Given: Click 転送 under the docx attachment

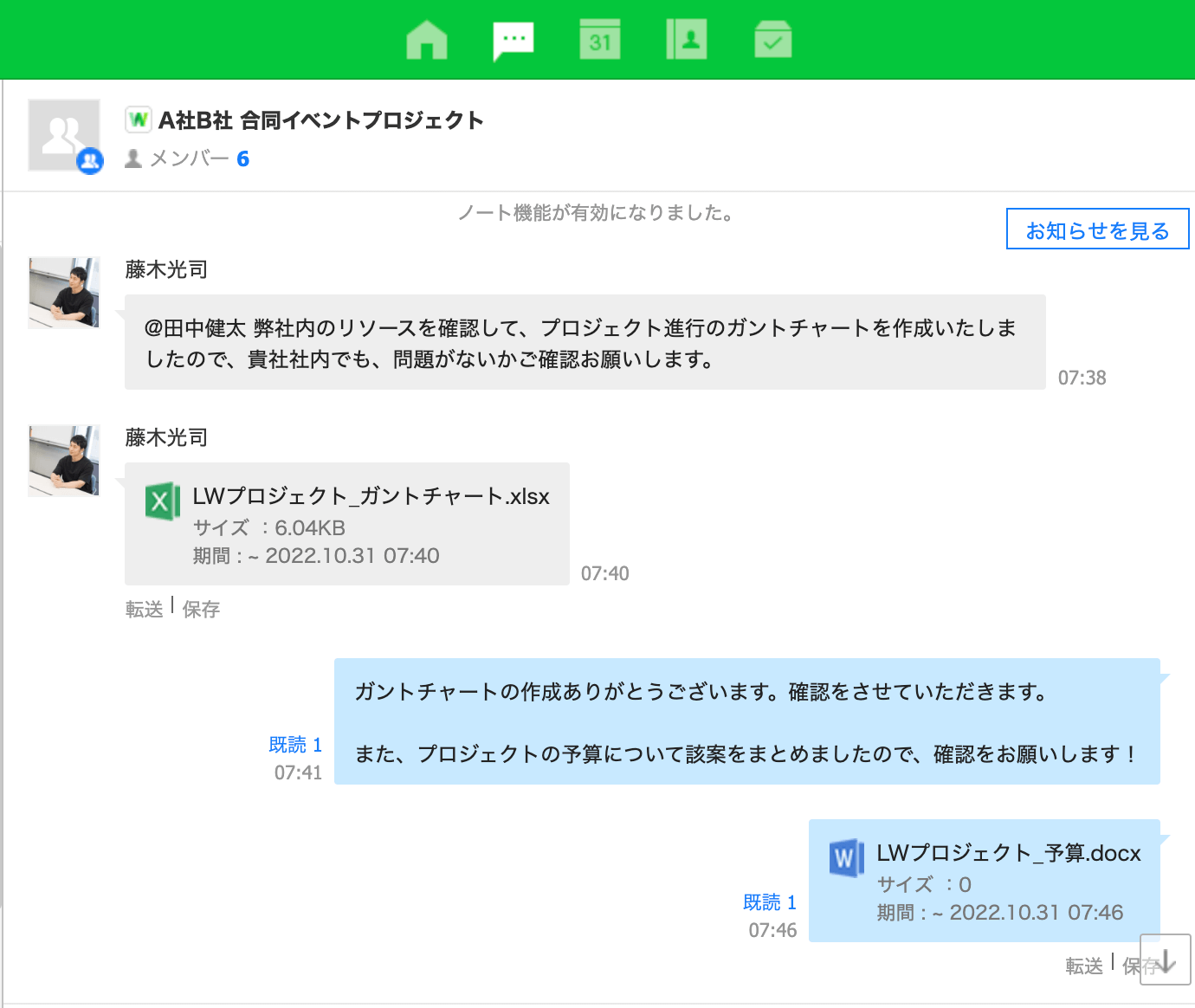Looking at the screenshot, I should click(1083, 966).
